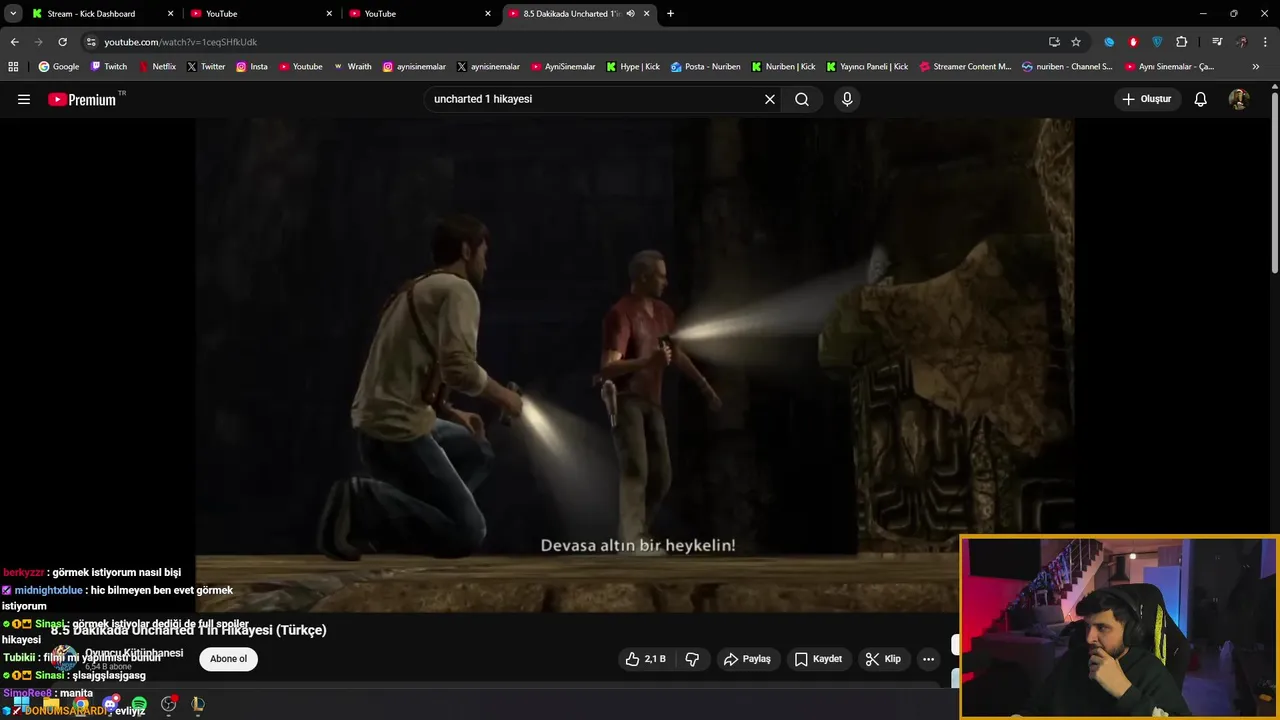Open the Wraith bookmark

352,67
